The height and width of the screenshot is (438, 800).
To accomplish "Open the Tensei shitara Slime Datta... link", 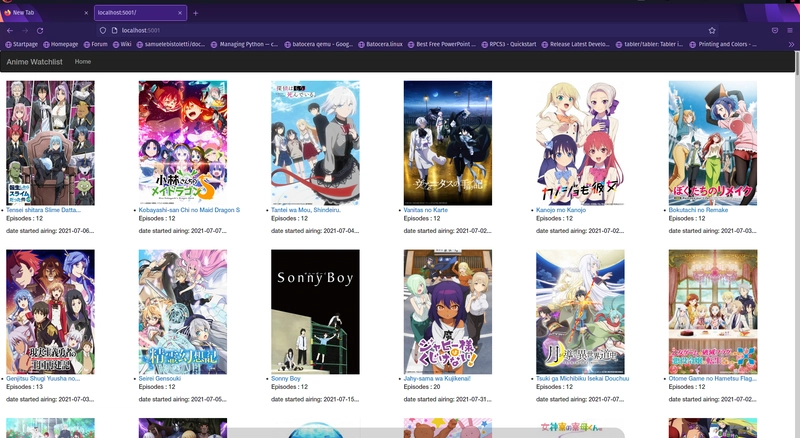I will coord(43,210).
